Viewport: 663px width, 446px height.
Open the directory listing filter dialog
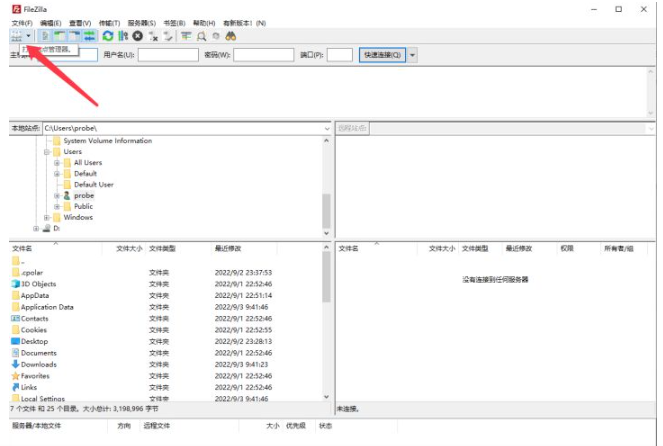click(186, 36)
